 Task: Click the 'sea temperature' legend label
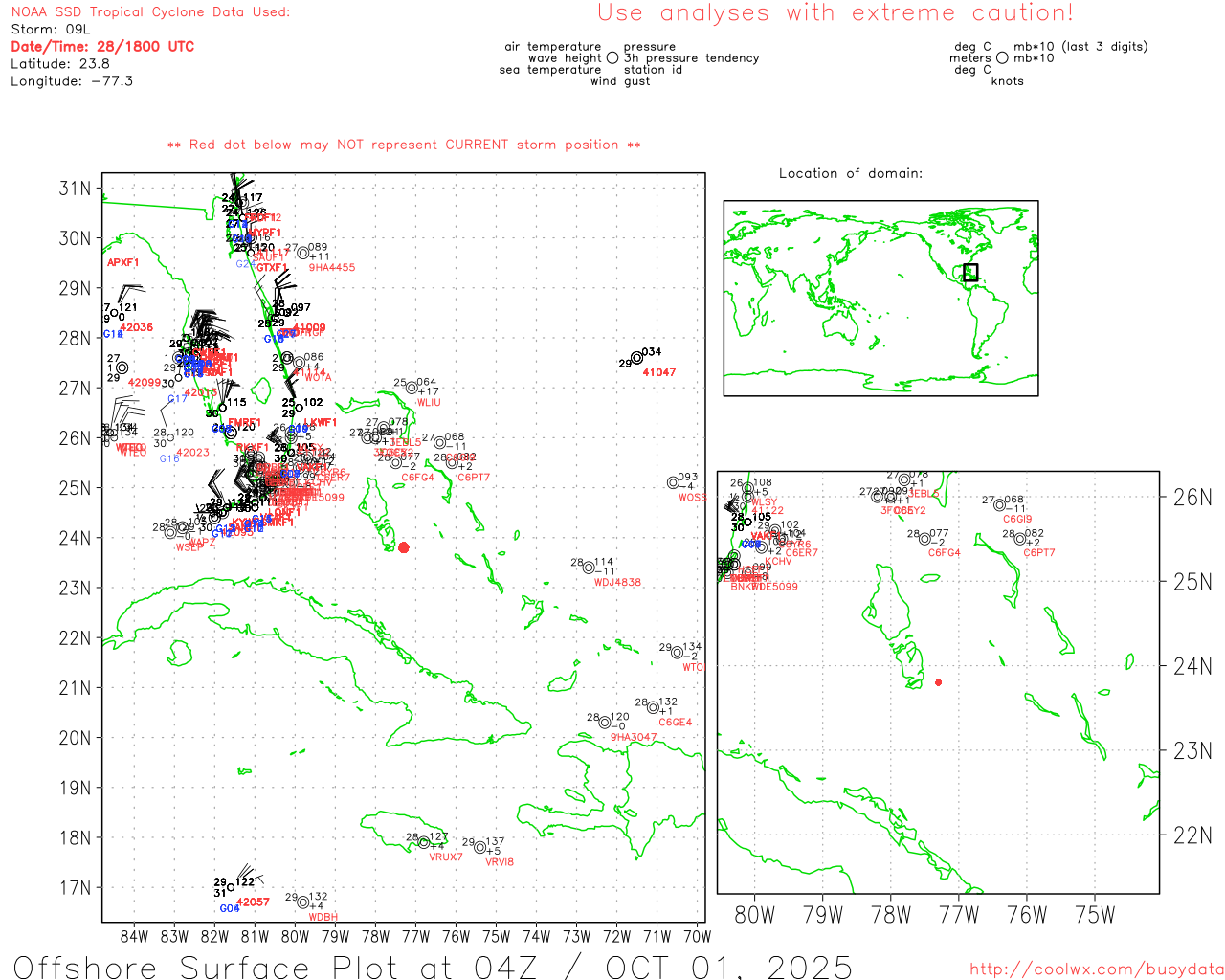550,70
